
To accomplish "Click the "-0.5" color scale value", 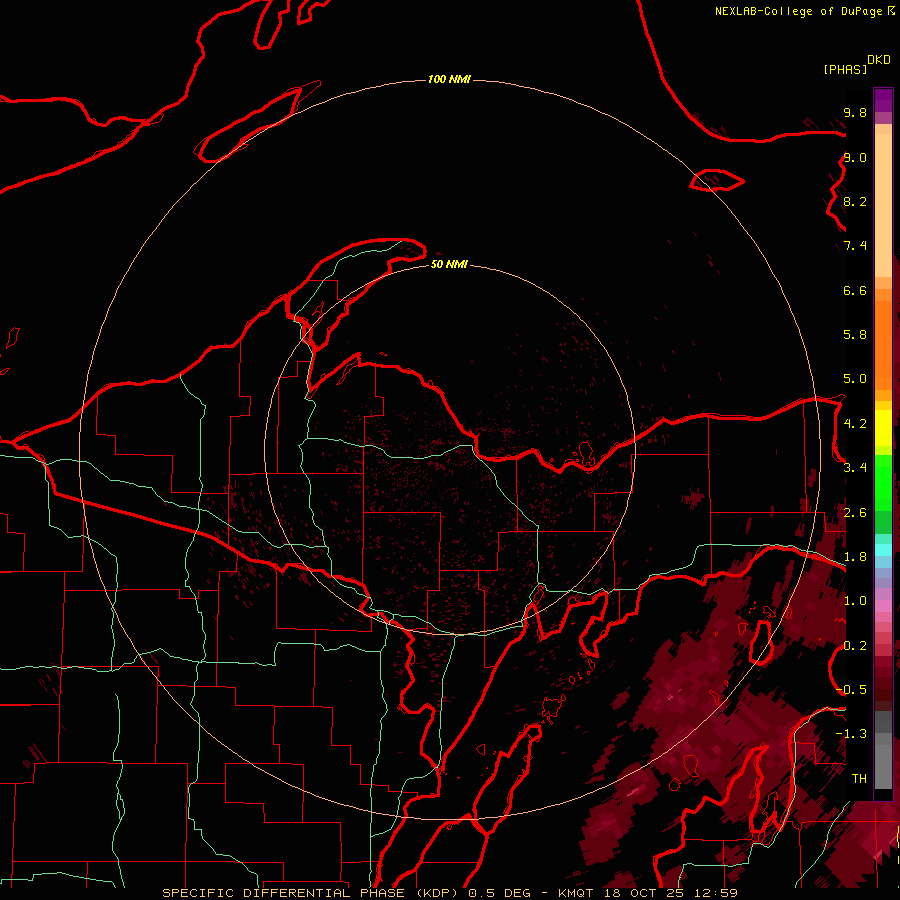I will click(x=851, y=690).
